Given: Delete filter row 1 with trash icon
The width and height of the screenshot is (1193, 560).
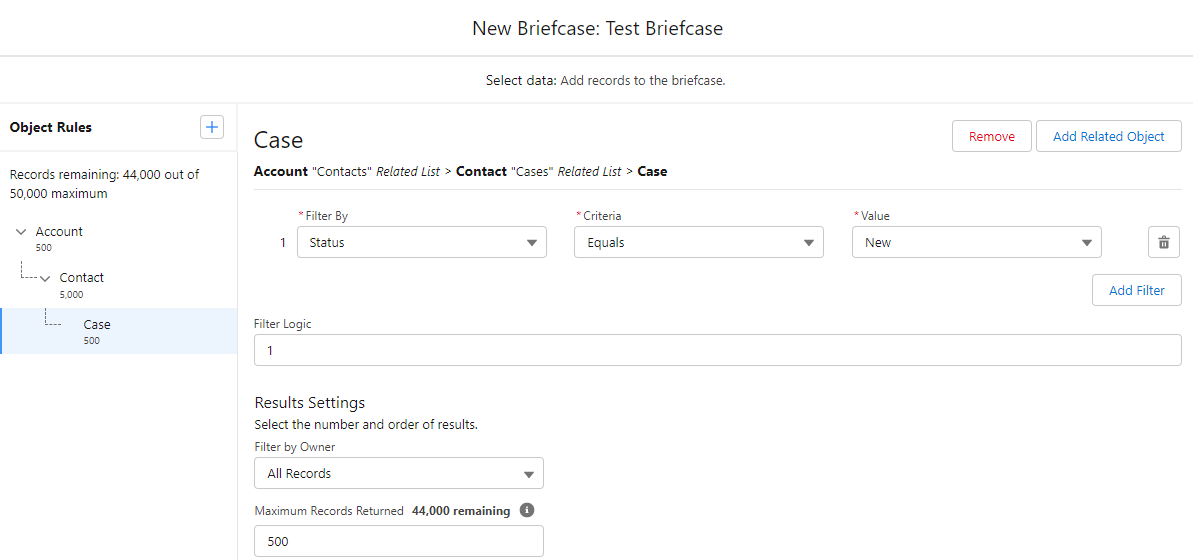Looking at the screenshot, I should pyautogui.click(x=1163, y=242).
